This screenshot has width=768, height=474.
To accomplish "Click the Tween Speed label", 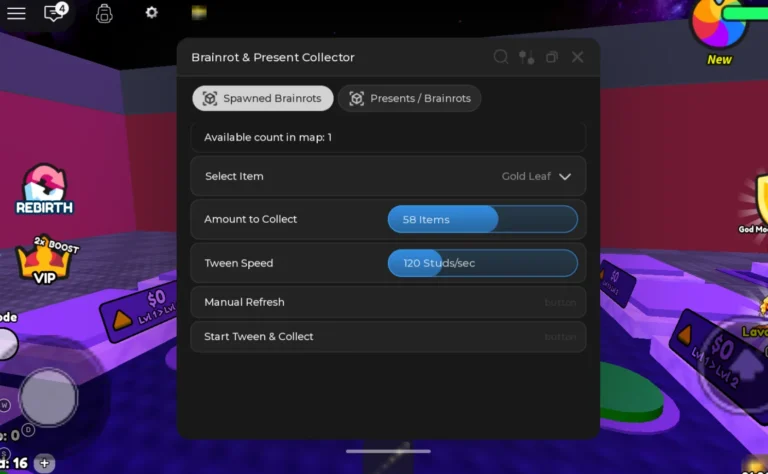I will click(239, 263).
